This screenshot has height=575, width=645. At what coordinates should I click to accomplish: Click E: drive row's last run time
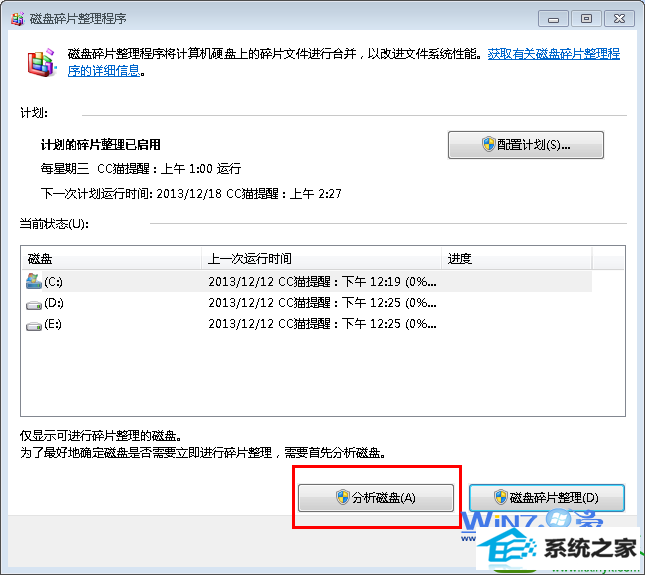click(322, 324)
